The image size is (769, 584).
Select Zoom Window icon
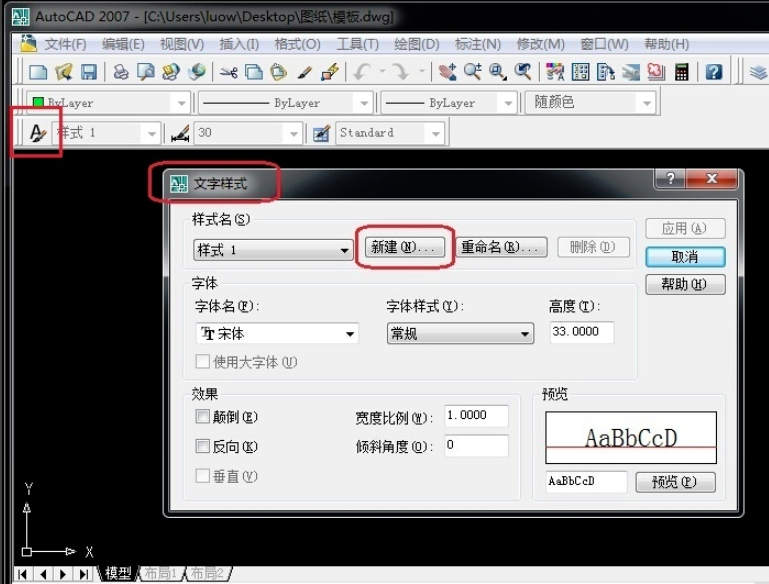pyautogui.click(x=497, y=73)
